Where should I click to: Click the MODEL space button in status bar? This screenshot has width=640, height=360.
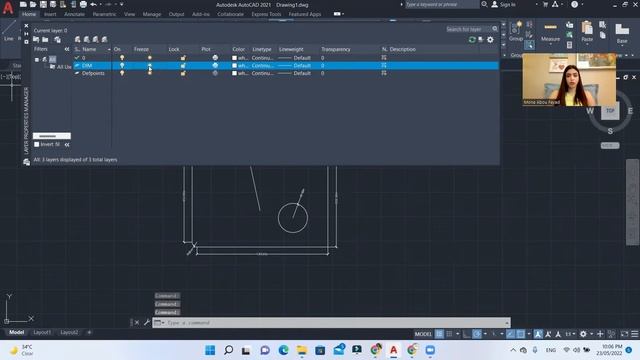point(423,334)
